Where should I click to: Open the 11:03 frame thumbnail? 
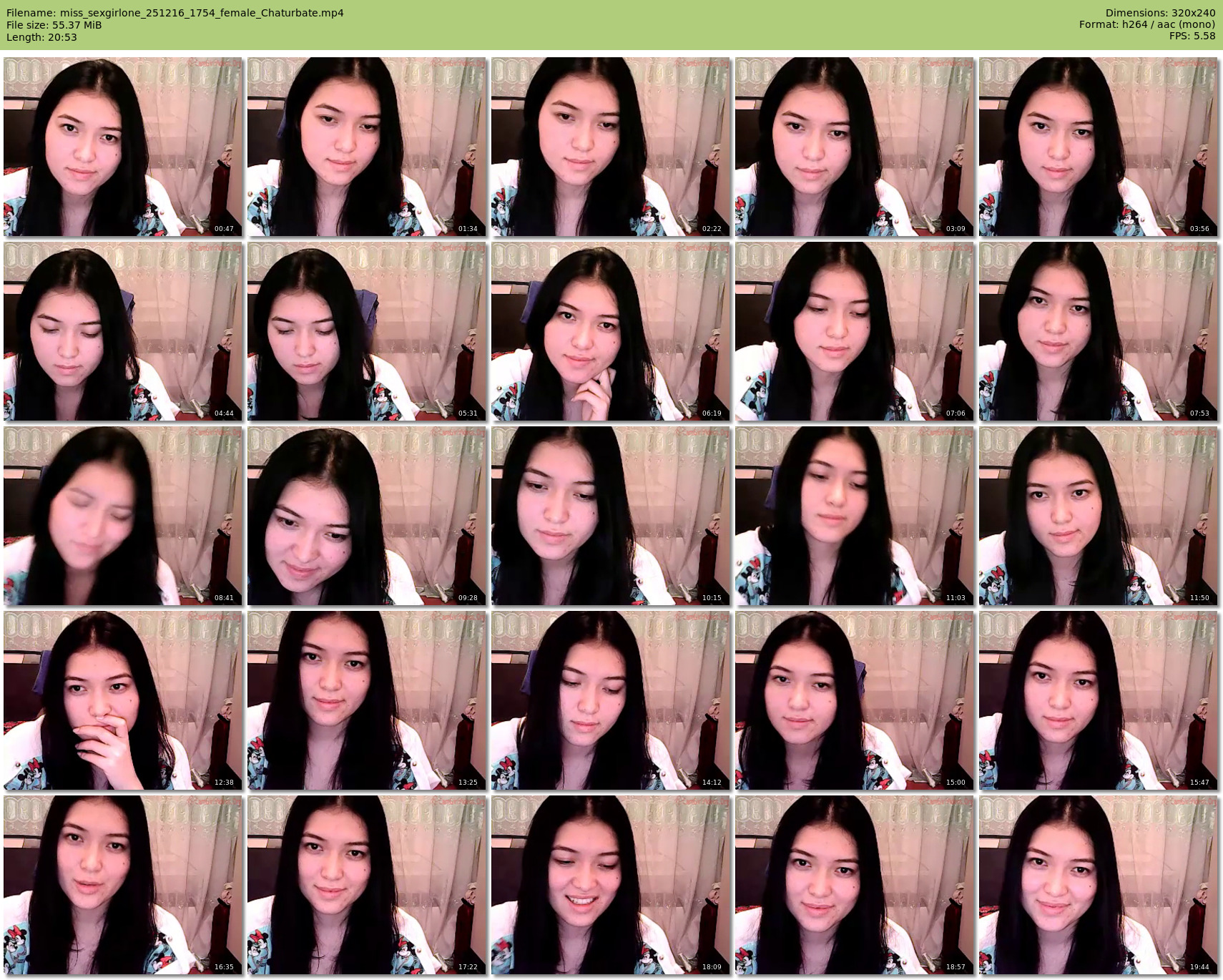tap(854, 516)
